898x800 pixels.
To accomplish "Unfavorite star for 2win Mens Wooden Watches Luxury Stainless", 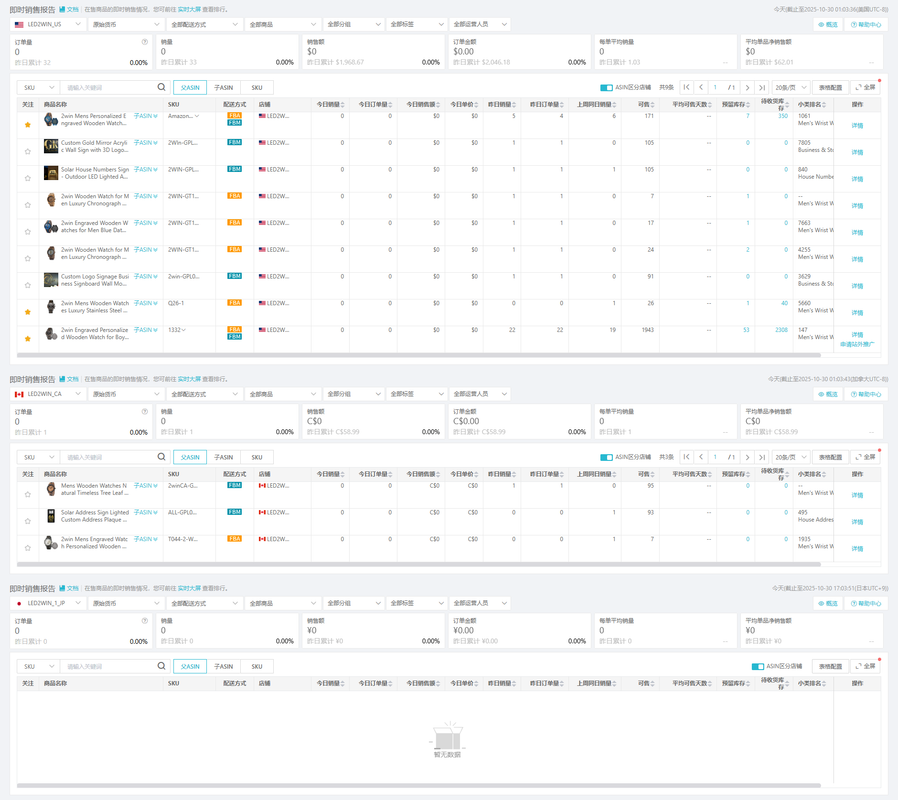I will point(27,312).
